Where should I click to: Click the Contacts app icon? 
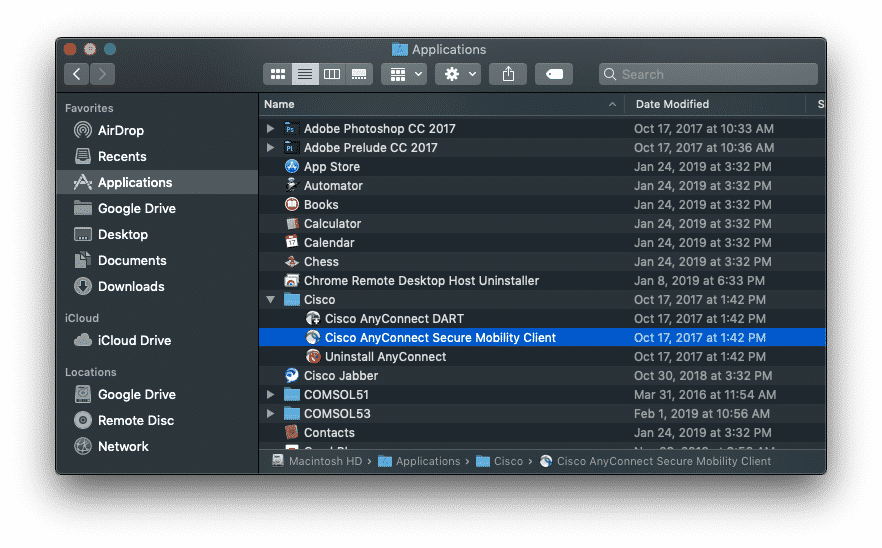click(x=291, y=433)
